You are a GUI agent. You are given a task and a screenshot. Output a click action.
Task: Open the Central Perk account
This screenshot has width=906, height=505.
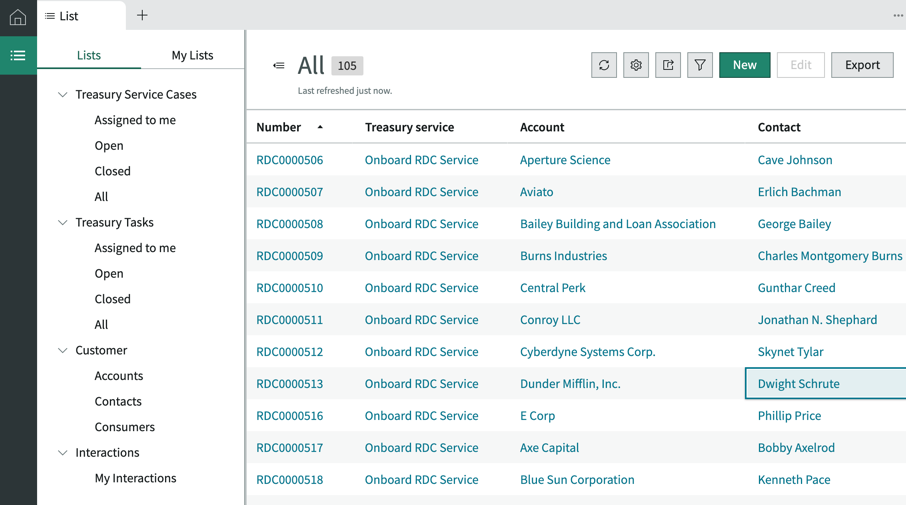(552, 288)
